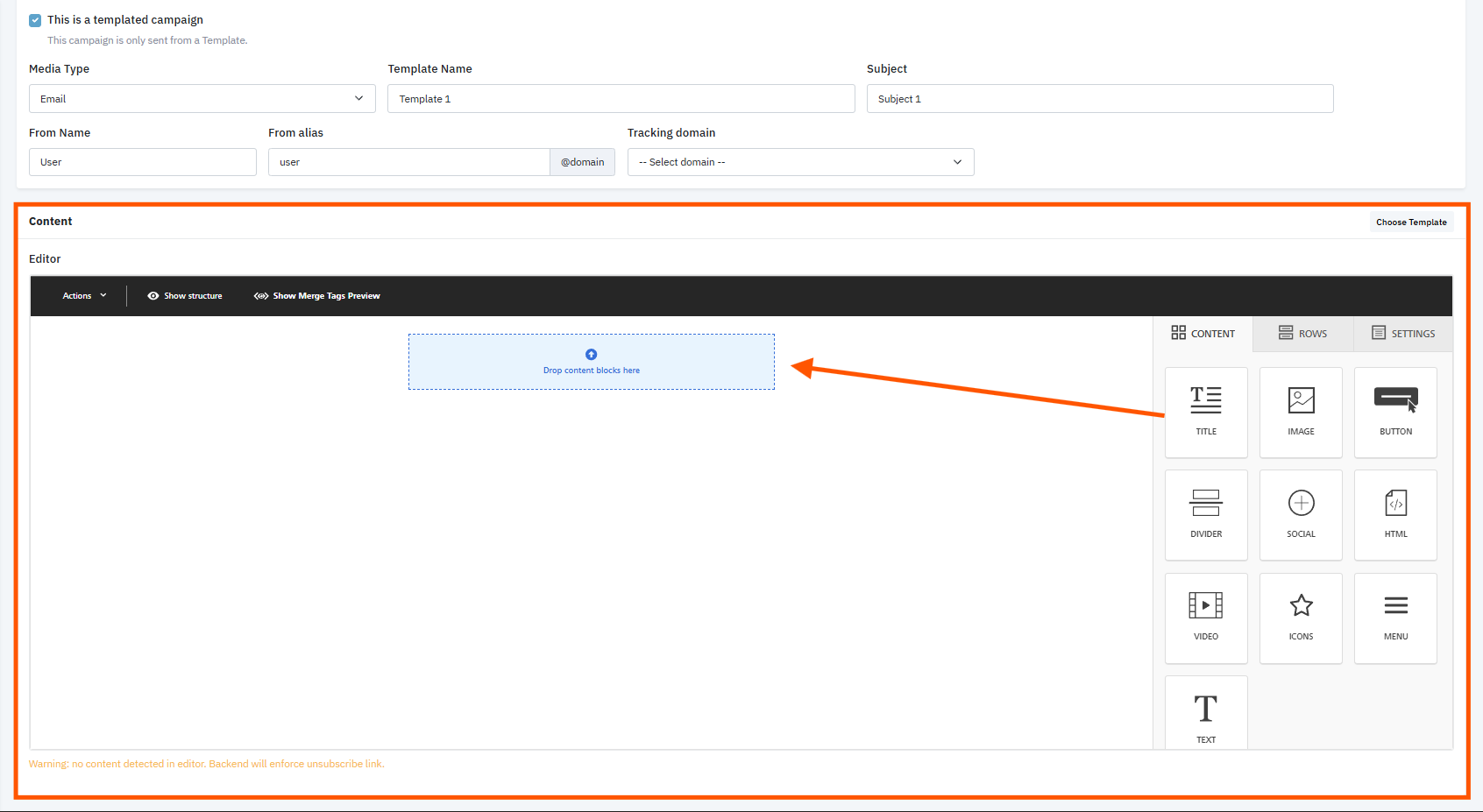The image size is (1483, 812).
Task: Click the Choose Template button
Action: pyautogui.click(x=1411, y=222)
